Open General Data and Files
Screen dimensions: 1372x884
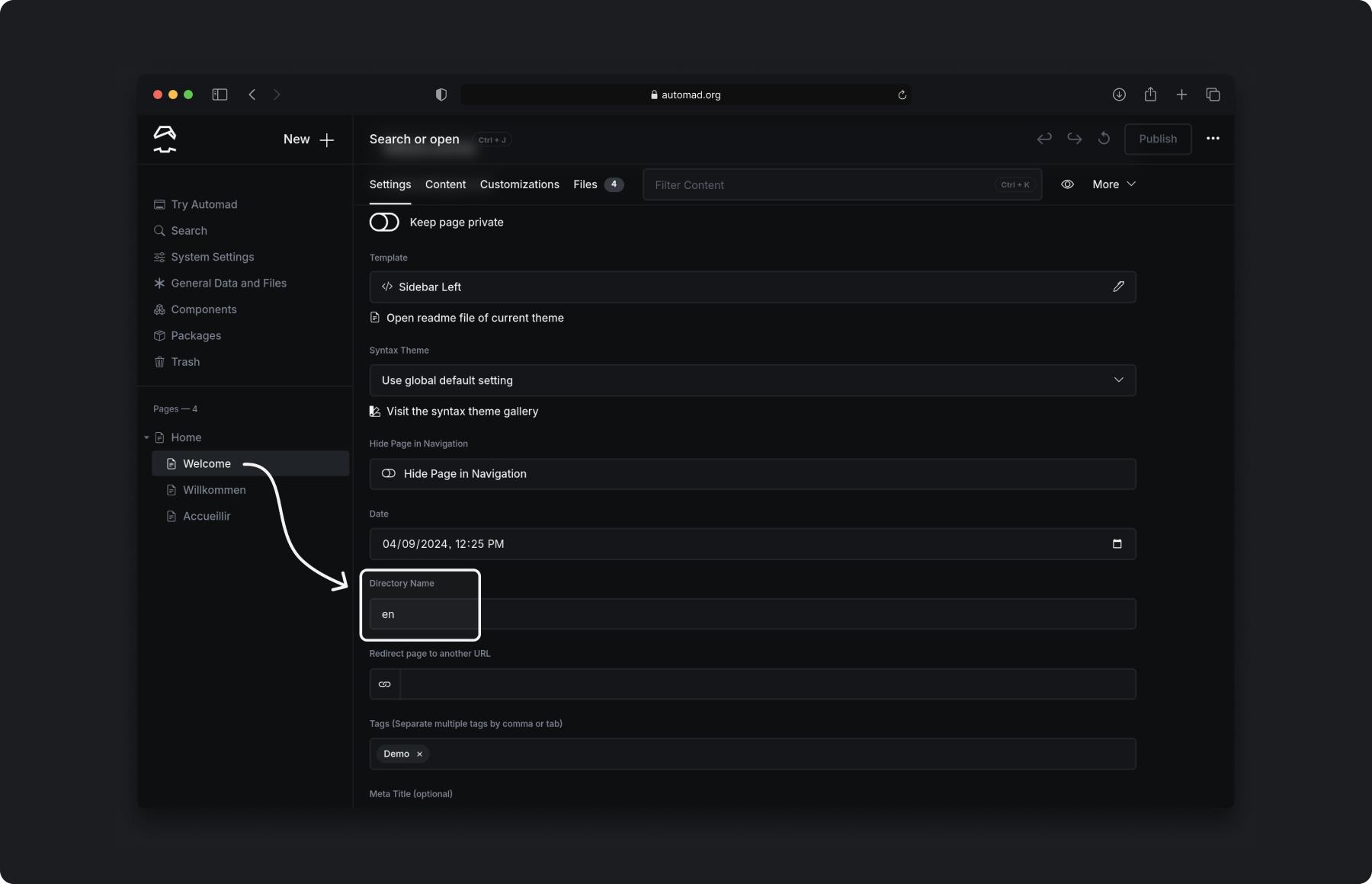coord(220,283)
